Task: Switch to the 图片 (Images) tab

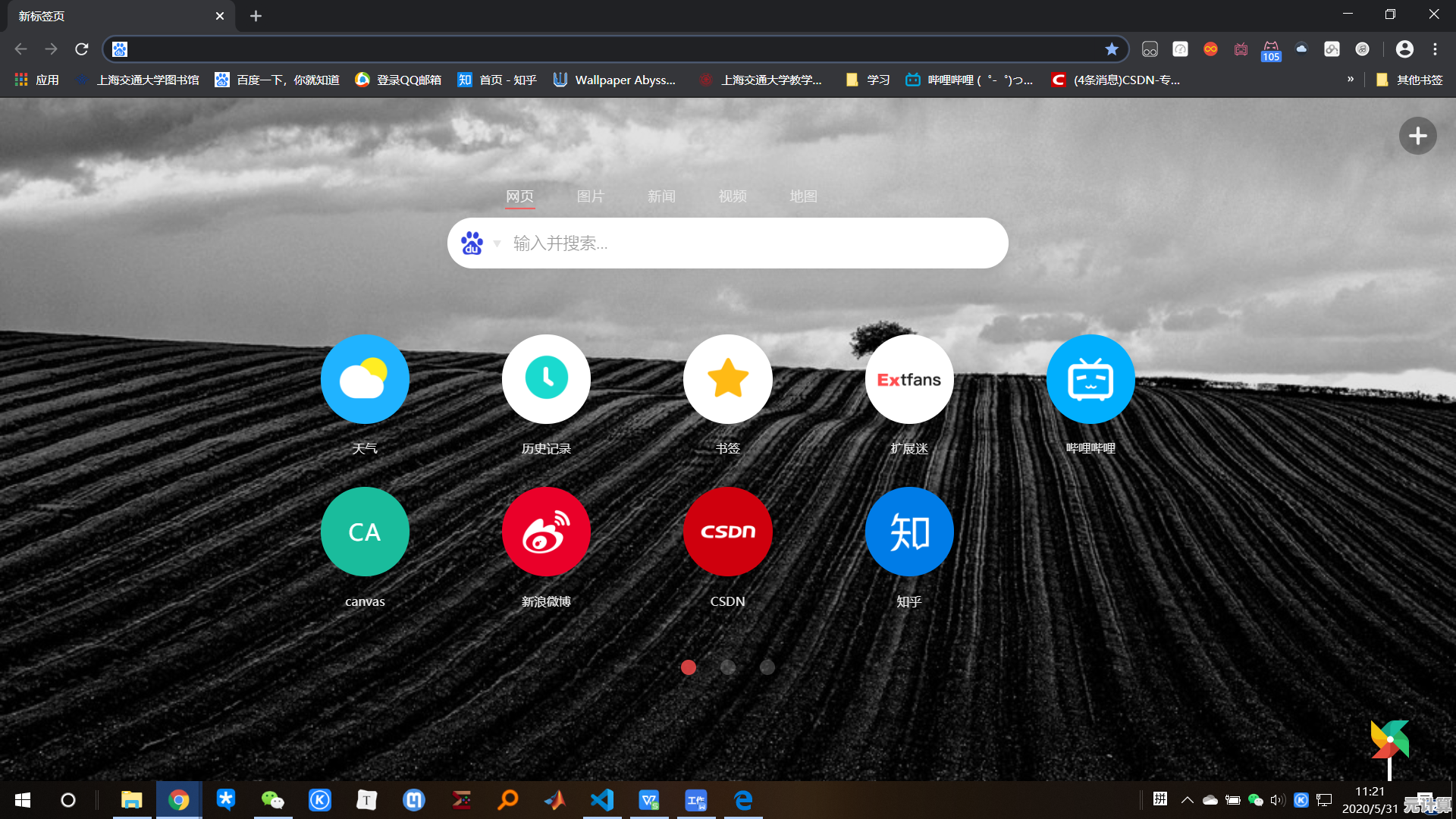Action: pyautogui.click(x=591, y=196)
